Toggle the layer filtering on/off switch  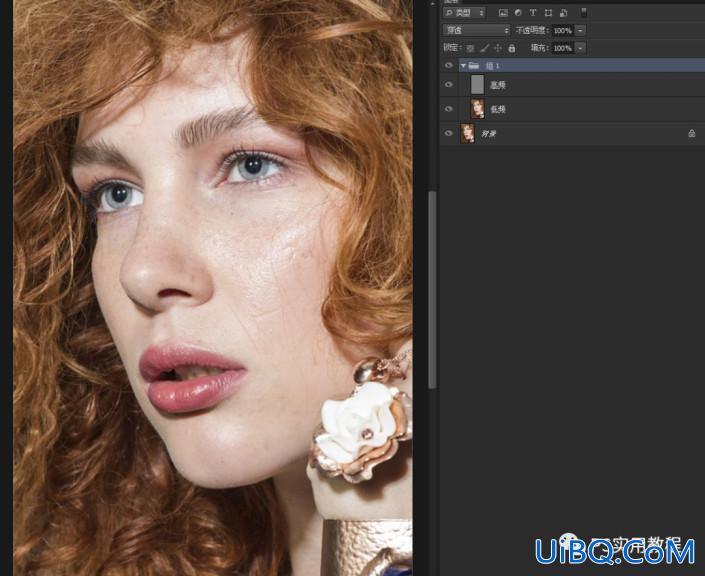(584, 13)
